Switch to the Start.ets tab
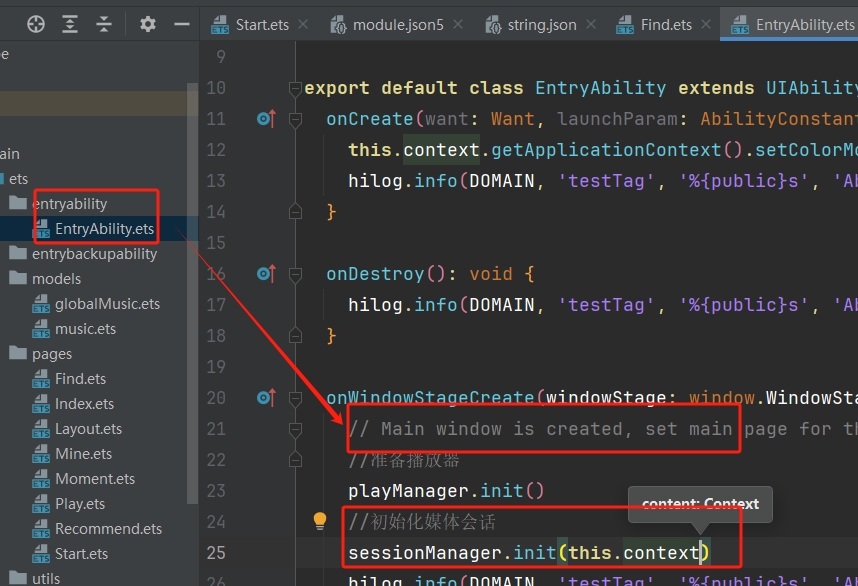858x586 pixels. click(262, 24)
